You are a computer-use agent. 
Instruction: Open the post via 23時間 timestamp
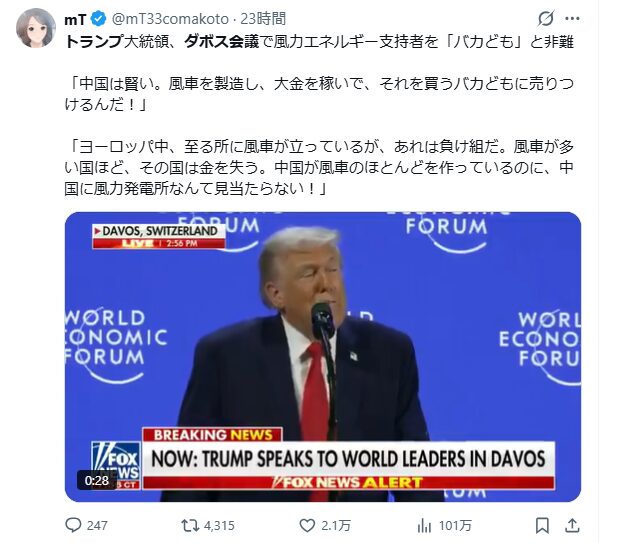[263, 19]
